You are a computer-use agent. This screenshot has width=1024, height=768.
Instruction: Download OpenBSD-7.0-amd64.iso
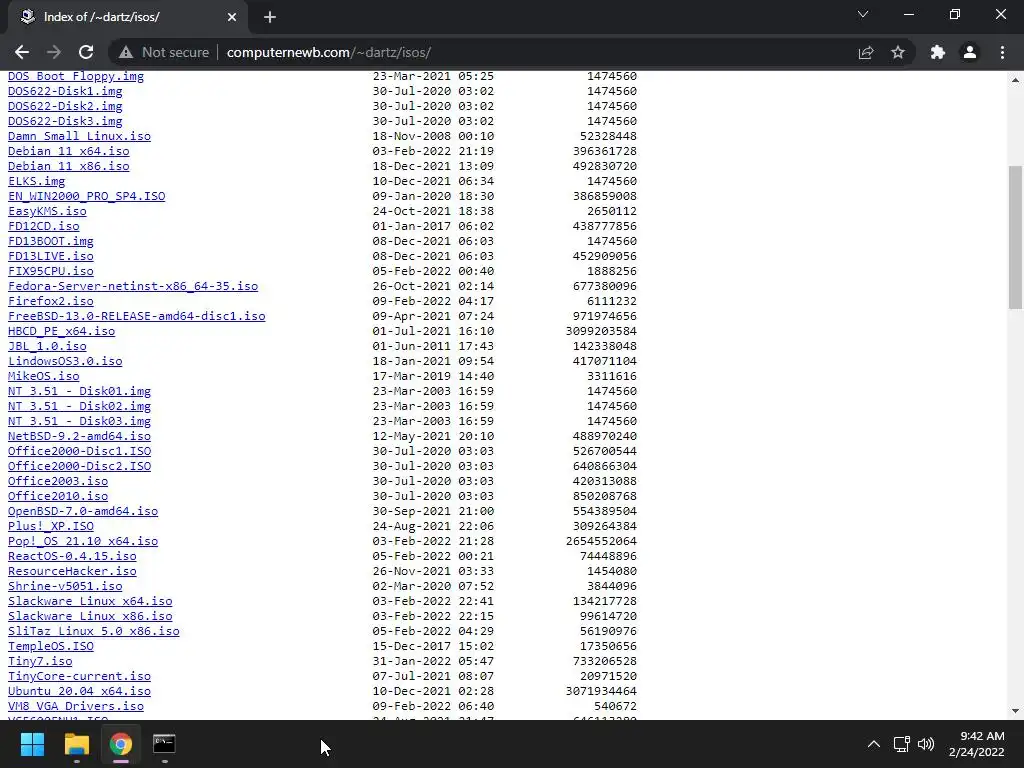click(x=83, y=512)
